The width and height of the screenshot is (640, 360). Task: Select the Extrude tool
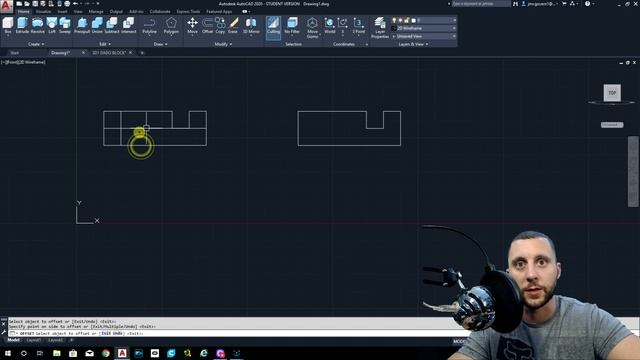tap(22, 25)
